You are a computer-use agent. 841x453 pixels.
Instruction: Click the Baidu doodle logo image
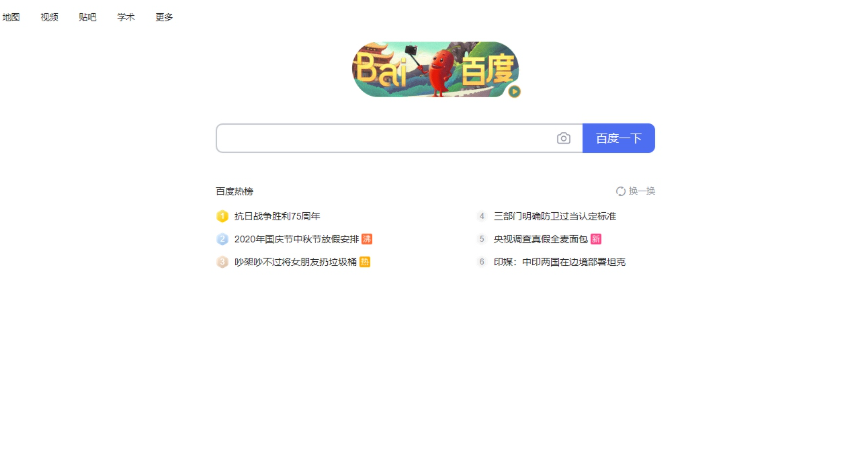[436, 70]
